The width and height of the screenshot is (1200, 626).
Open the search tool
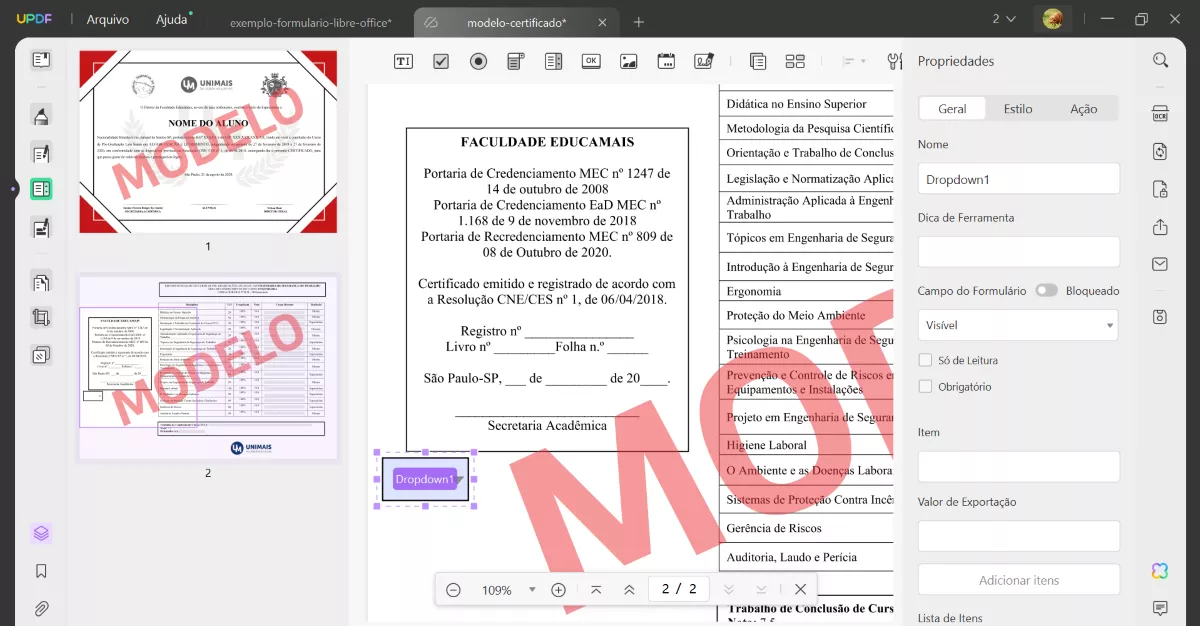point(1160,59)
